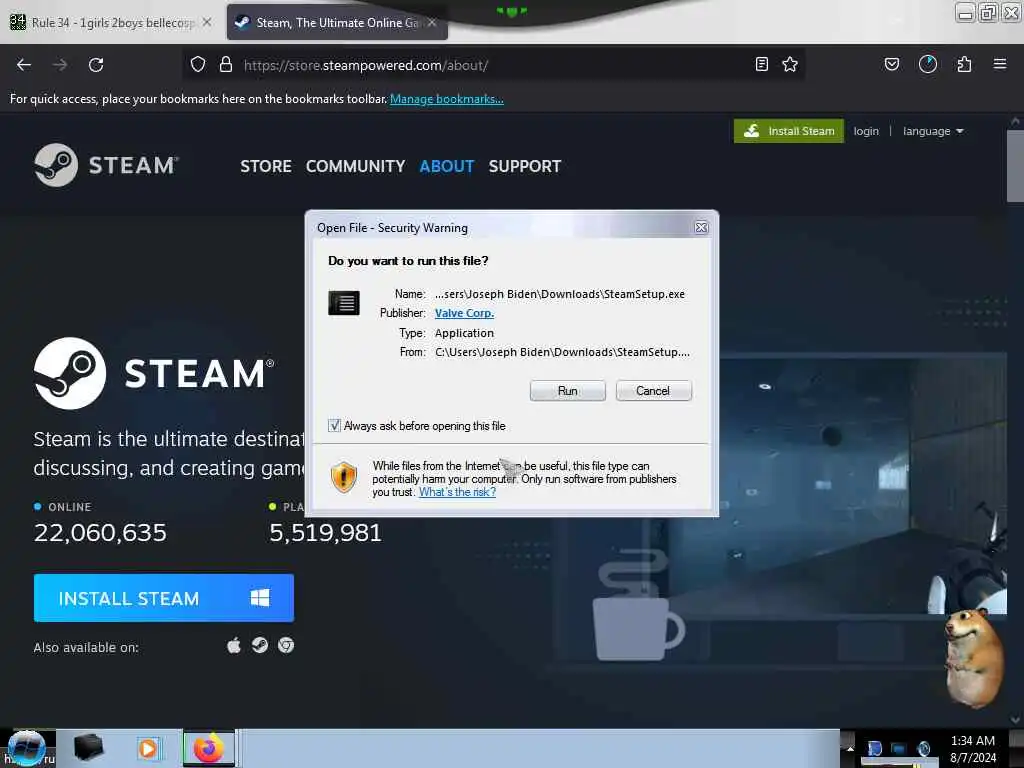Click the green Install Steam header button
This screenshot has height=768, width=1024.
(x=788, y=131)
